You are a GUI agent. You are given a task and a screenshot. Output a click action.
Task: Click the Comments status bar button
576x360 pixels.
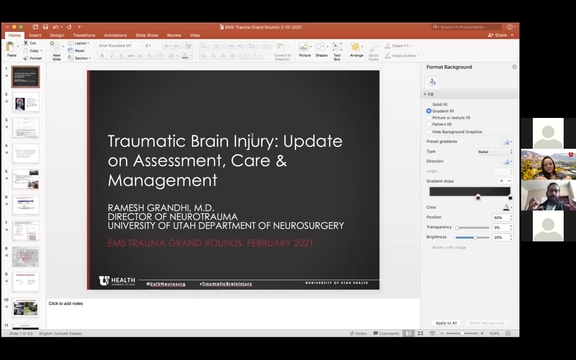[x=386, y=334]
